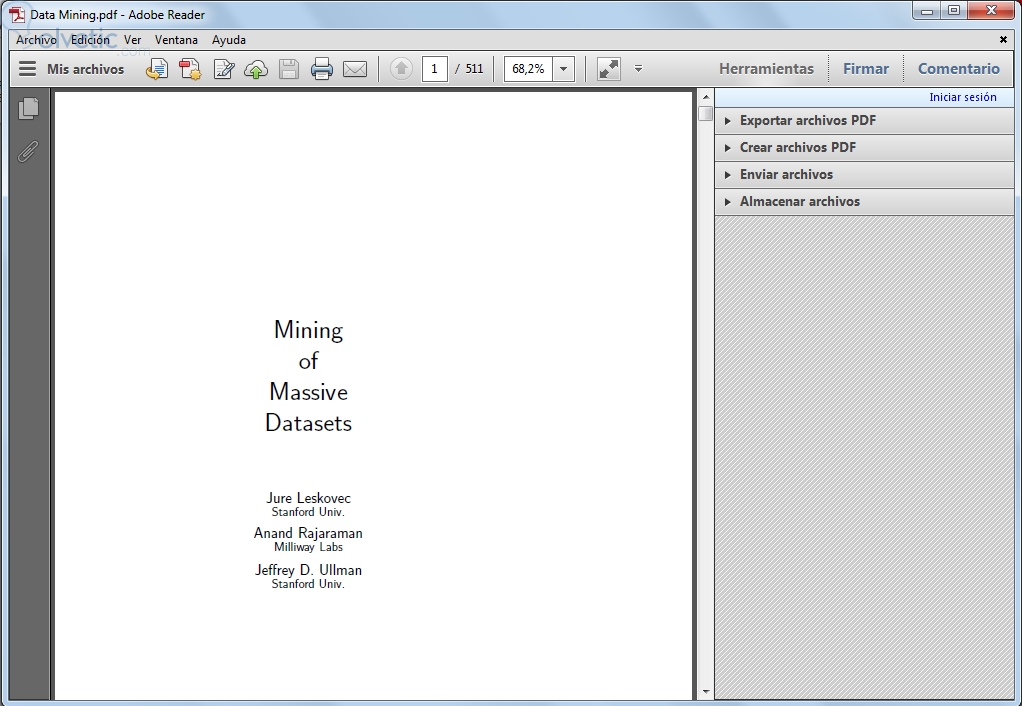Expand Crear archivos PDF section
Screen dimensions: 1022x706
pyautogui.click(x=797, y=147)
